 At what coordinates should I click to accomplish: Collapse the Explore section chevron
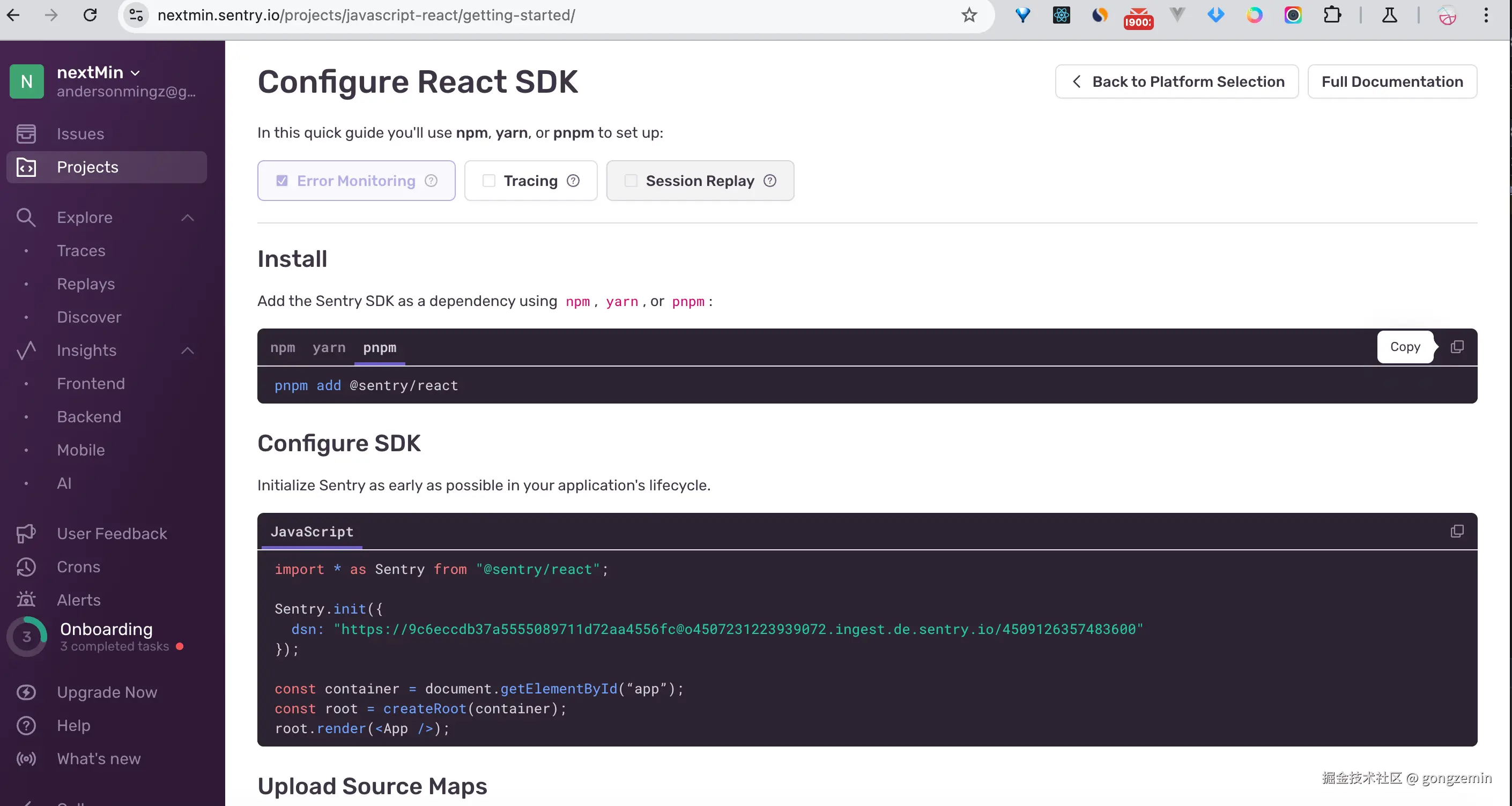pyautogui.click(x=187, y=218)
